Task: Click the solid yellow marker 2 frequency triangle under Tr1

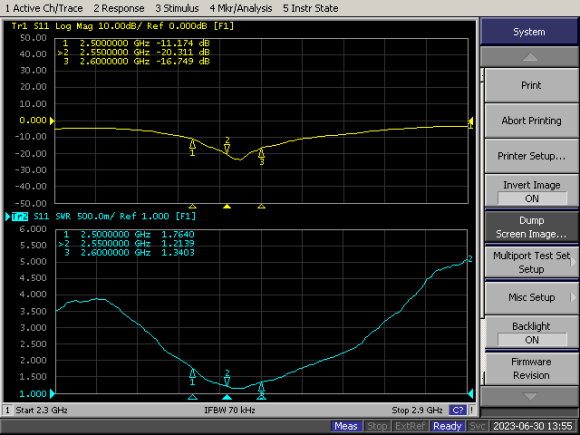Action: click(x=227, y=206)
